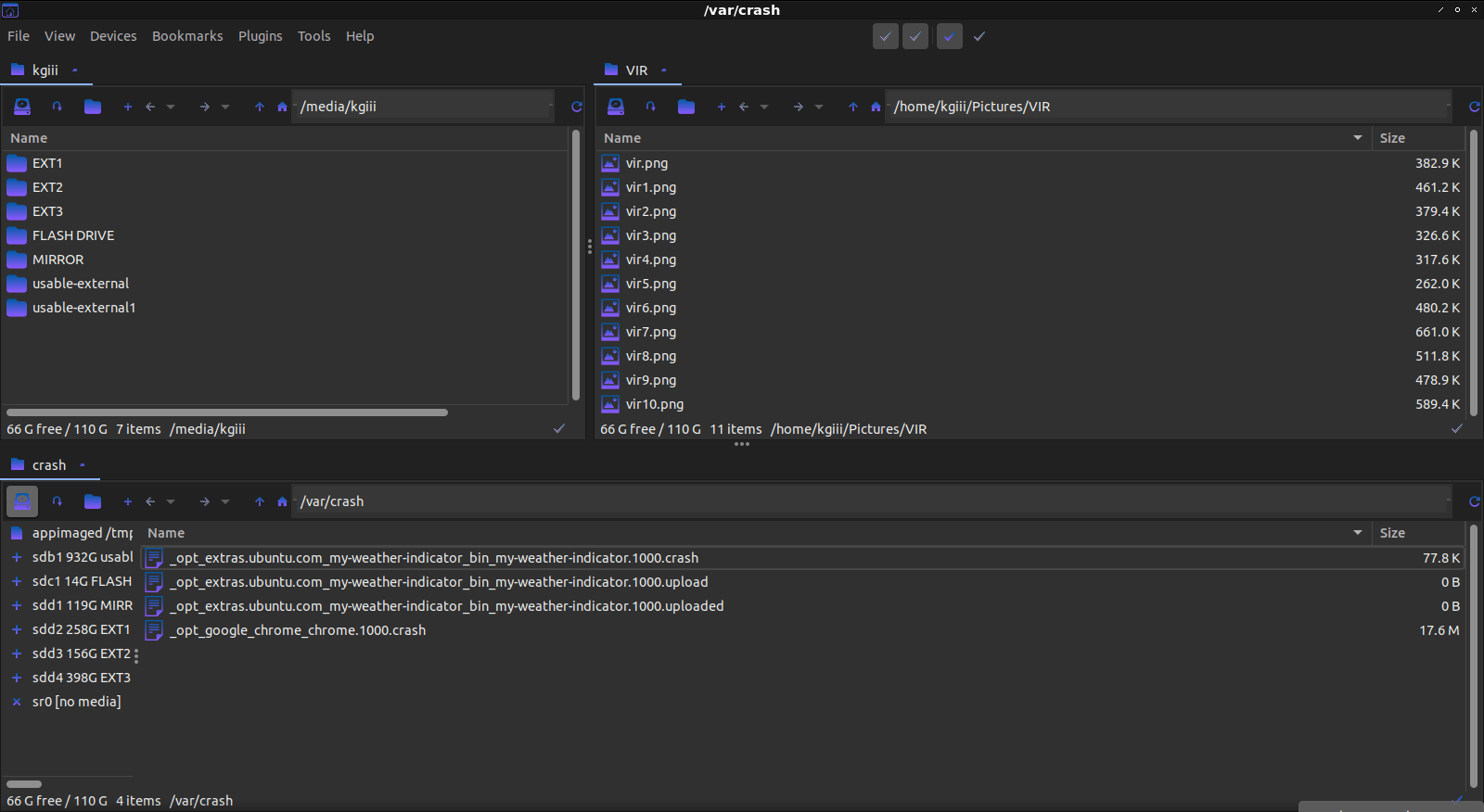This screenshot has width=1484, height=812.
Task: Open forward history dropdown in kgiii panel
Action: [x=225, y=107]
